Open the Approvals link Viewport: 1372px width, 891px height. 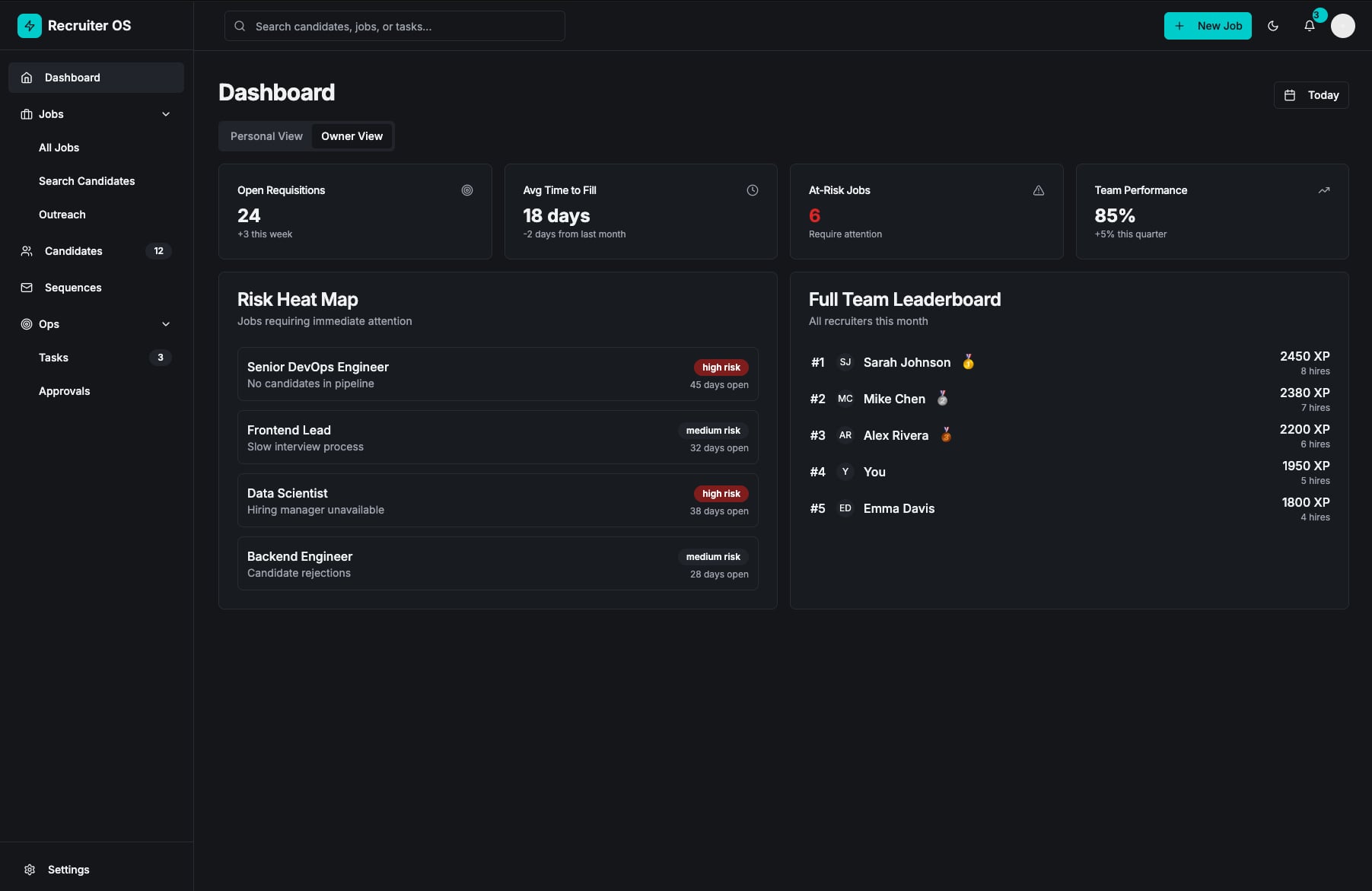[65, 391]
